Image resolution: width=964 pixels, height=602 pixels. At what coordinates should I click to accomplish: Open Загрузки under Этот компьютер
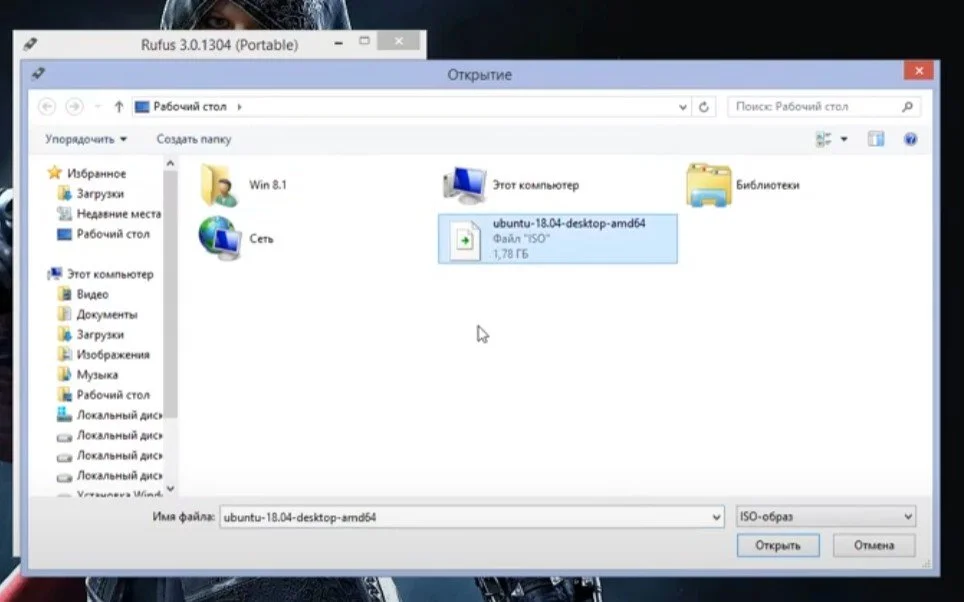coord(100,335)
